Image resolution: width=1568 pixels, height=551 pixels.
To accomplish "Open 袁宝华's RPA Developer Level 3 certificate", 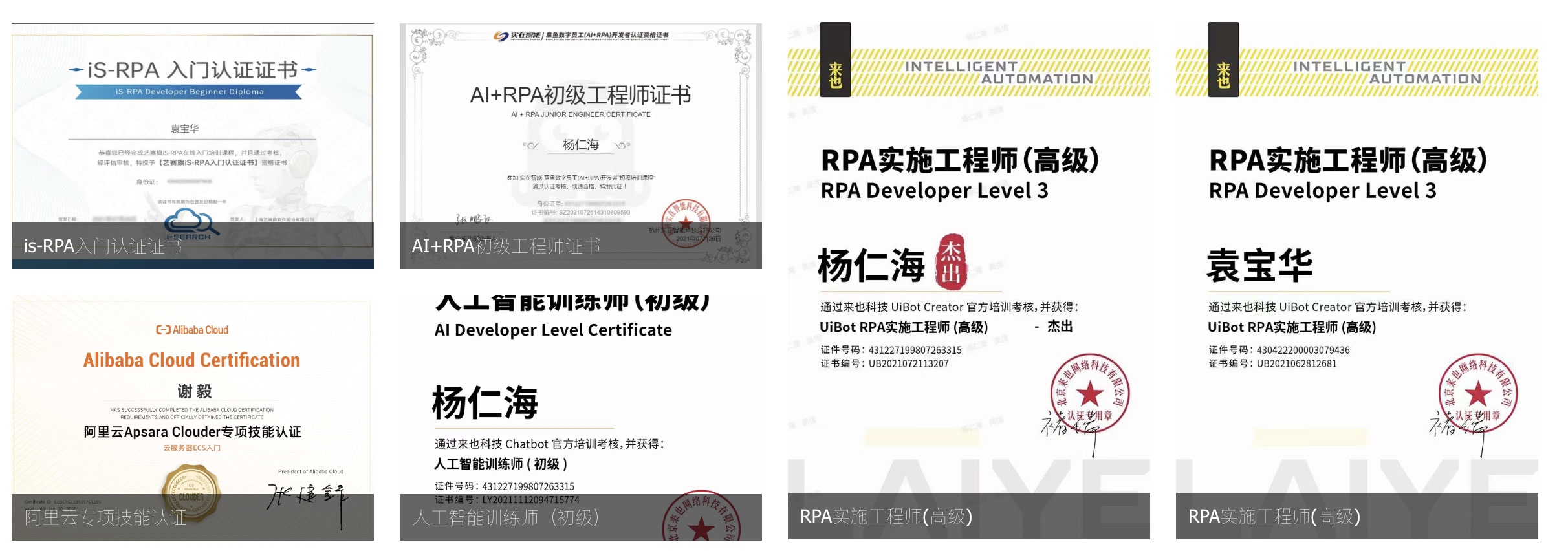I will pos(1357,281).
